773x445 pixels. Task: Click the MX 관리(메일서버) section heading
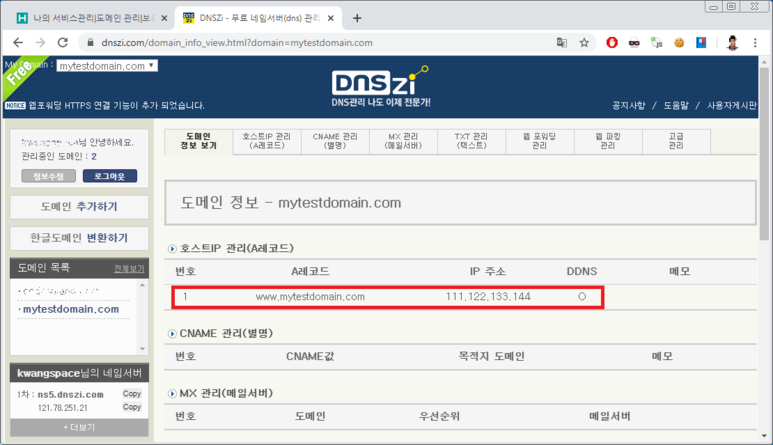point(226,393)
